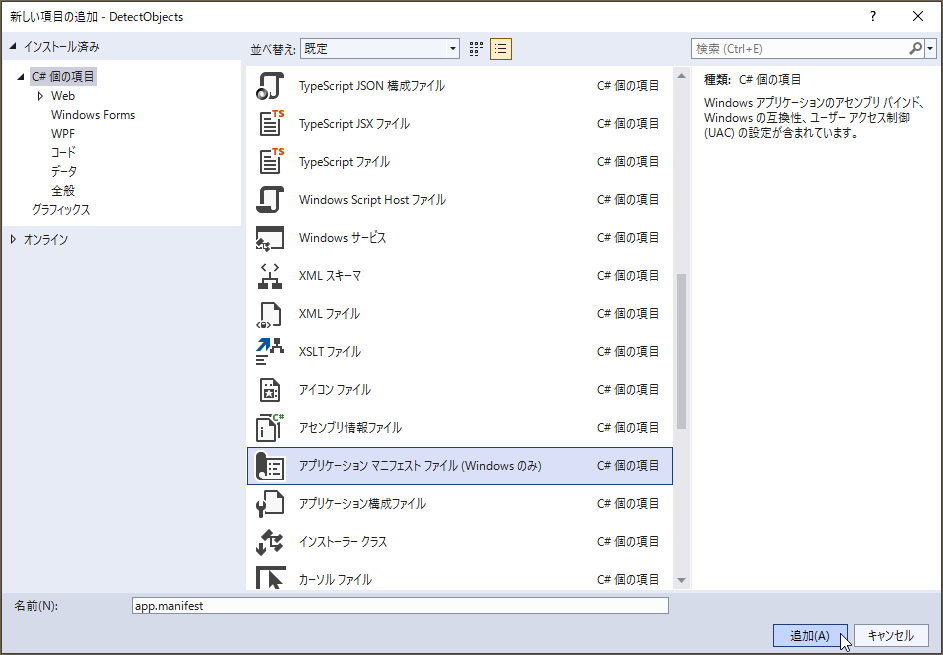Select データ in the installed categories

(x=64, y=171)
